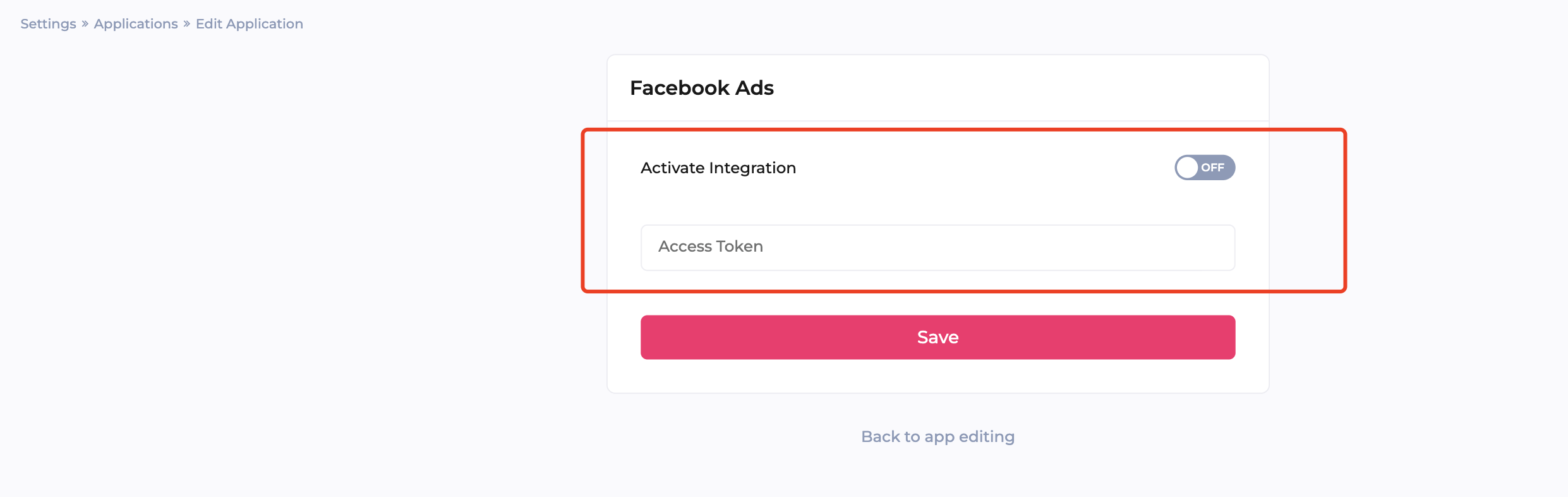
Task: Click the white knob of the integration toggle
Action: 1187,168
